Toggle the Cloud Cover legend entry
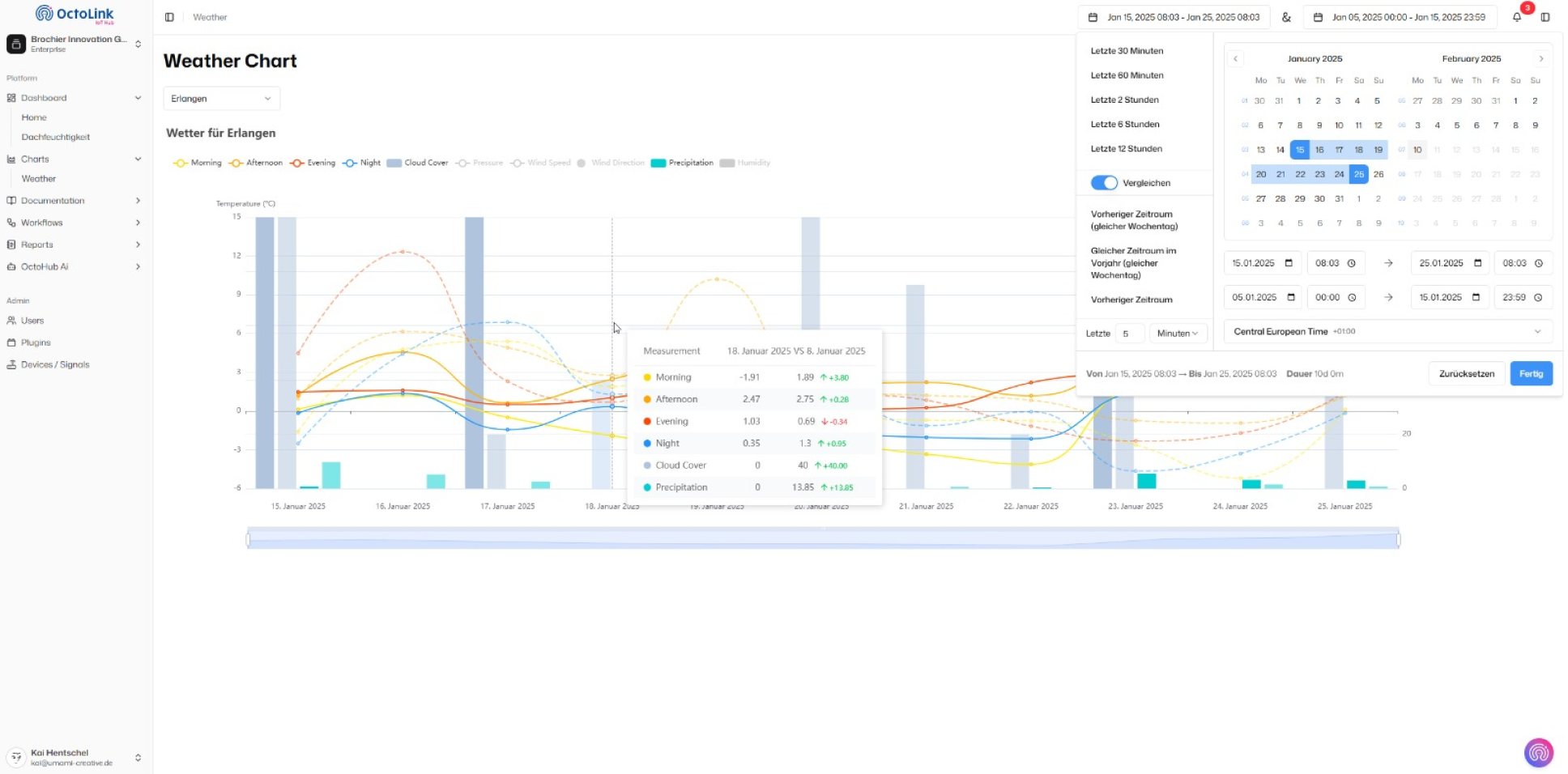This screenshot has height=774, width=1568. click(x=417, y=163)
